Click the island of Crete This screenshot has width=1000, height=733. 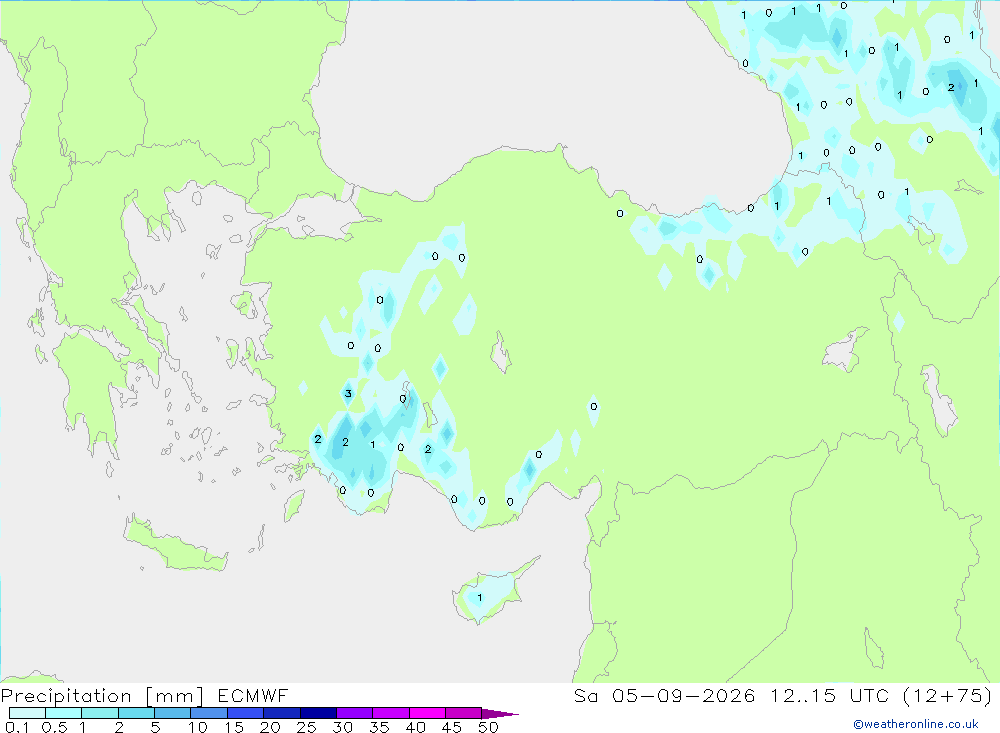(175, 544)
